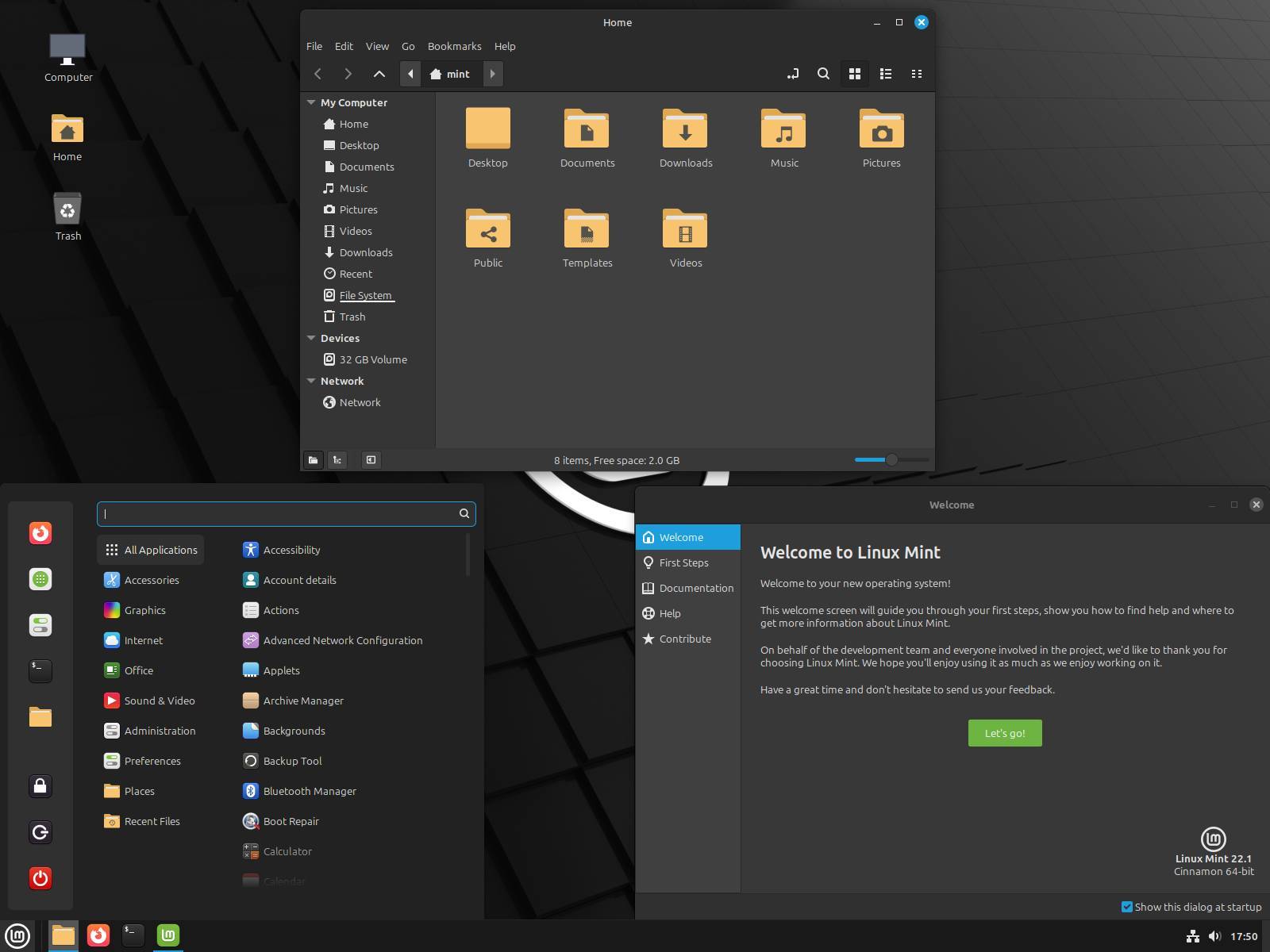Screen dimensions: 1270x952
Task: Select the Sound & Video category
Action: click(x=151, y=701)
